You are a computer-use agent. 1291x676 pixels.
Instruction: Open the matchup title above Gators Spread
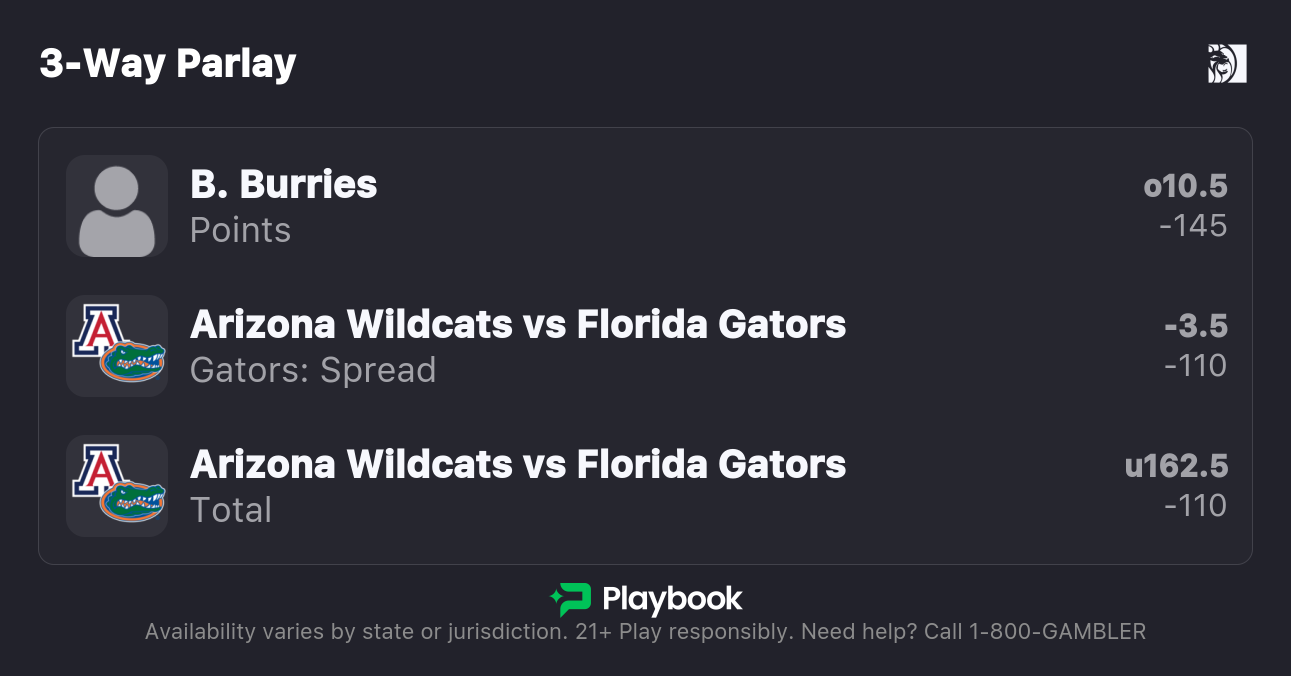coord(518,325)
